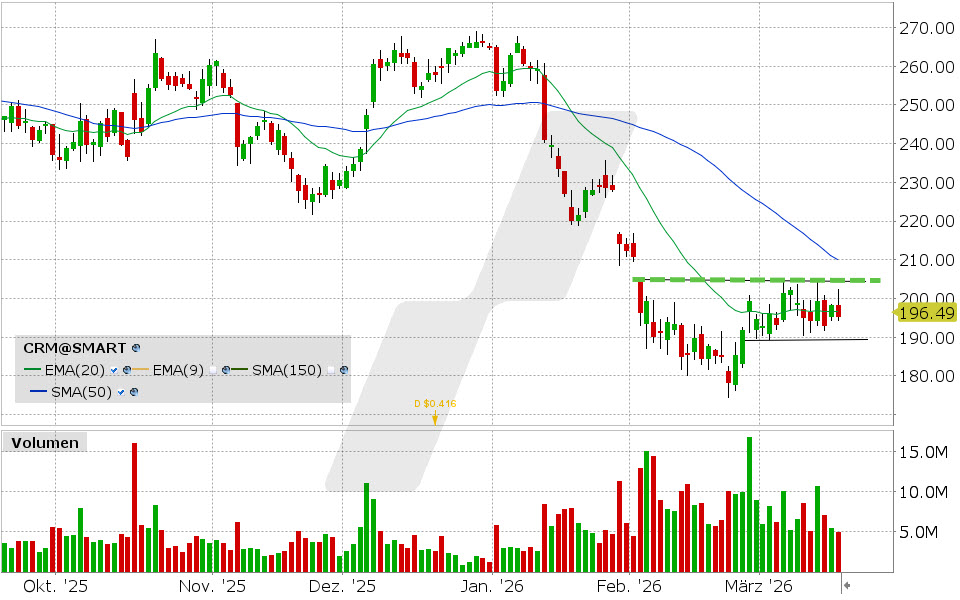The height and width of the screenshot is (600, 960).
Task: Click the D $0.416 dividend label
Action: (x=434, y=404)
